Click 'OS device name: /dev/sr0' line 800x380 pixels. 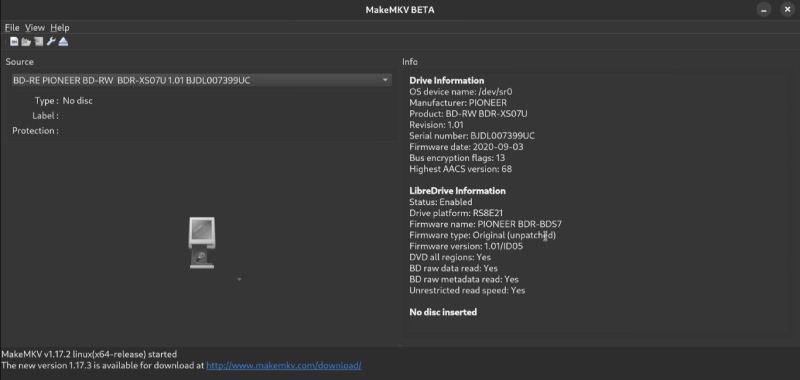point(461,92)
